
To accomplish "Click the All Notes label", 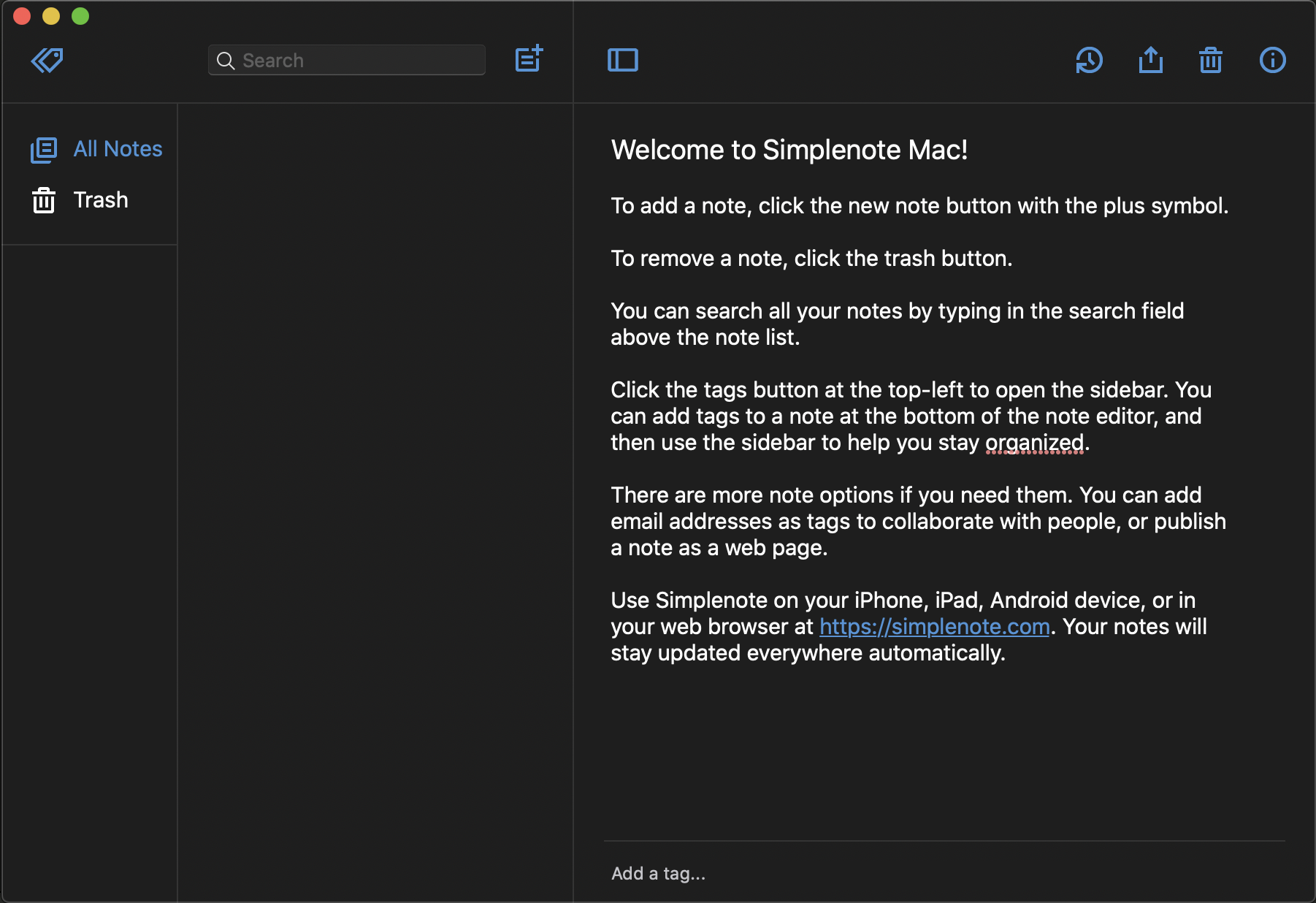I will point(117,149).
